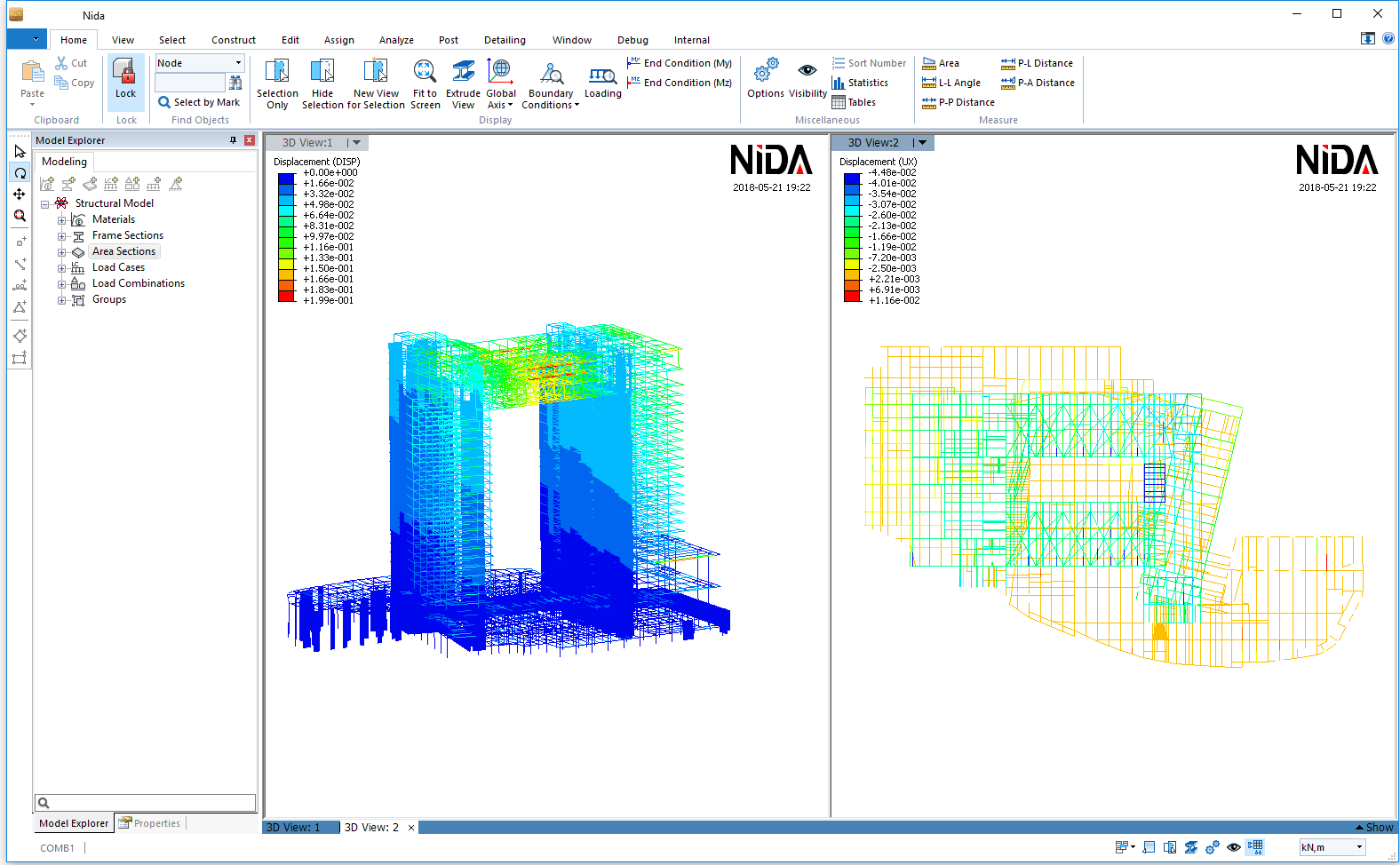Viewport: 1400px width, 865px height.
Task: Open the Detailing ribbon tab
Action: pyautogui.click(x=505, y=40)
